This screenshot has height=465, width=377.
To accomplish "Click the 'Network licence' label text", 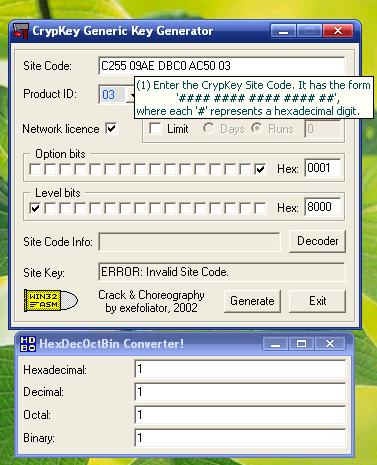I will (61, 129).
